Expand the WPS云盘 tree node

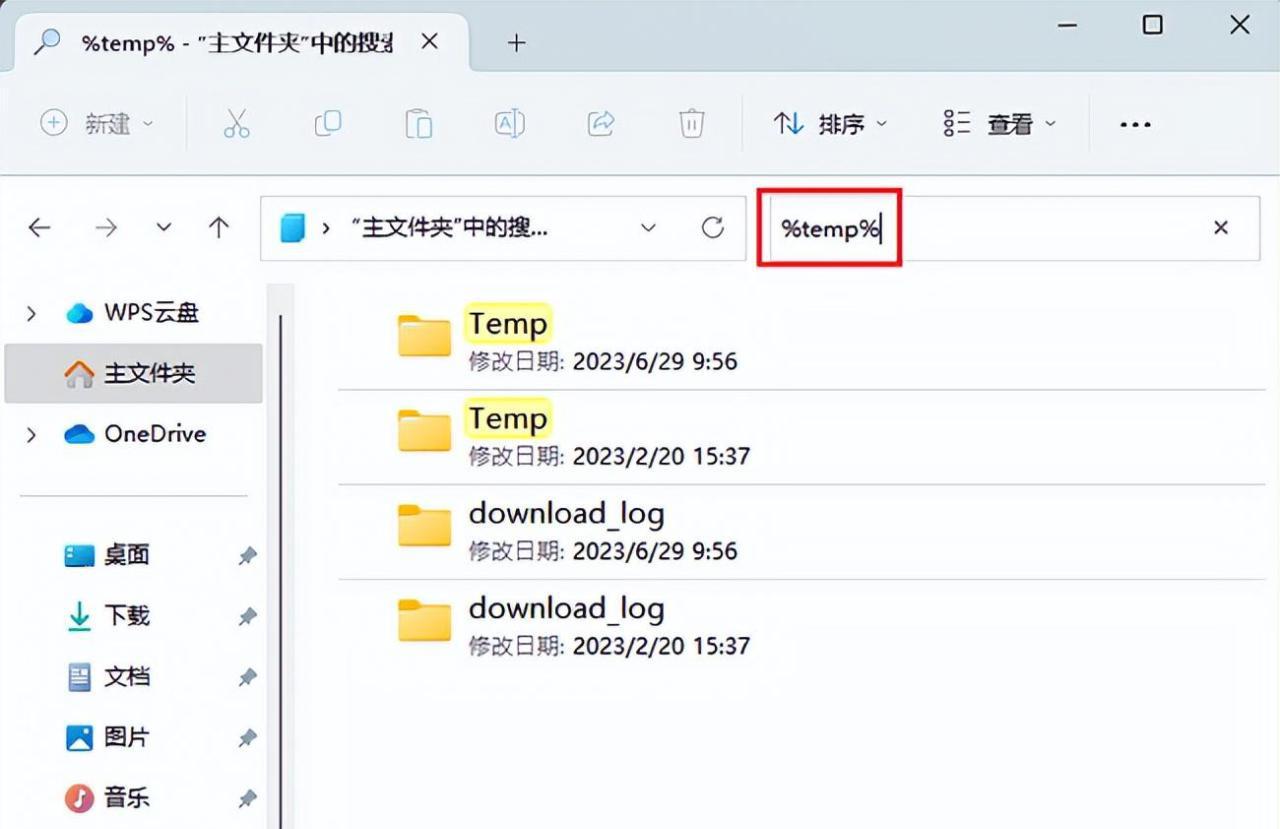[x=31, y=313]
